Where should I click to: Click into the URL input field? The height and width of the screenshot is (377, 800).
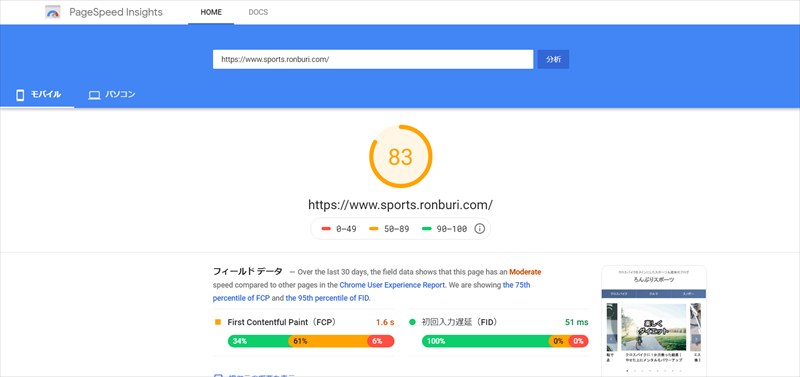(x=373, y=59)
